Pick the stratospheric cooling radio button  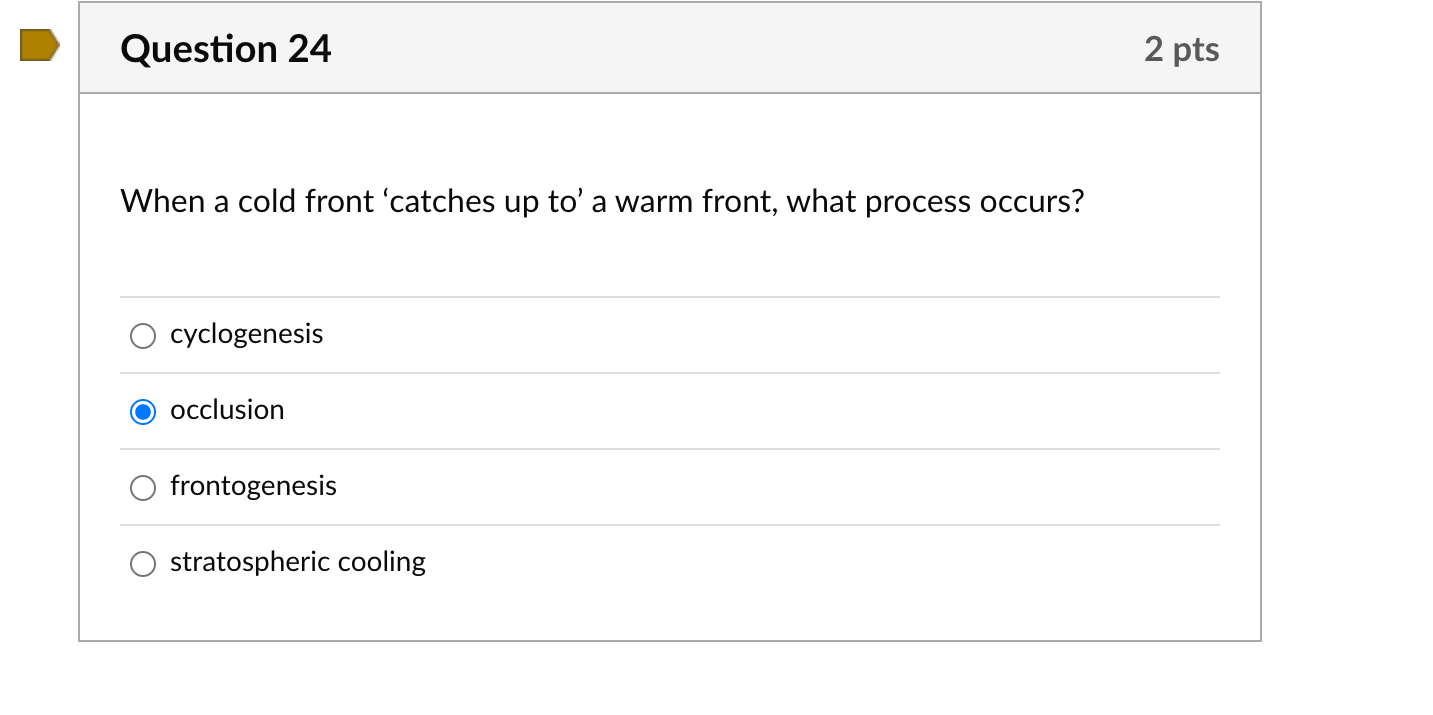pos(143,564)
